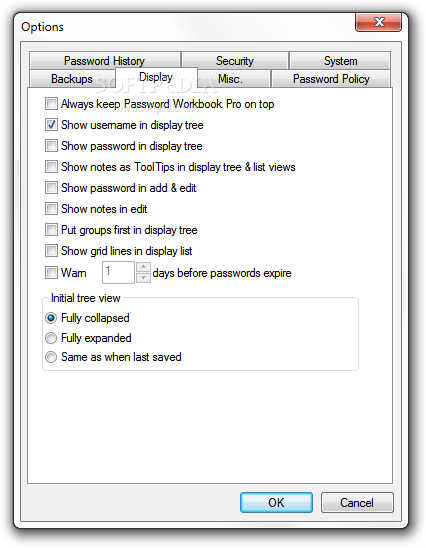Select the Fully collapsed radio option

tap(51, 318)
